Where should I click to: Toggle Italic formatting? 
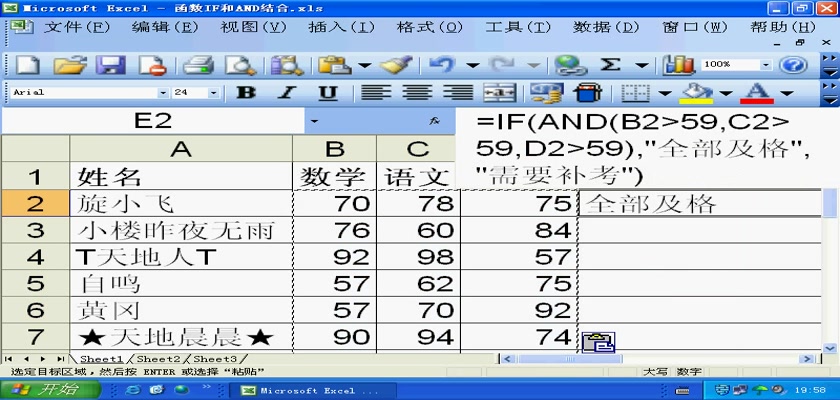[x=286, y=93]
